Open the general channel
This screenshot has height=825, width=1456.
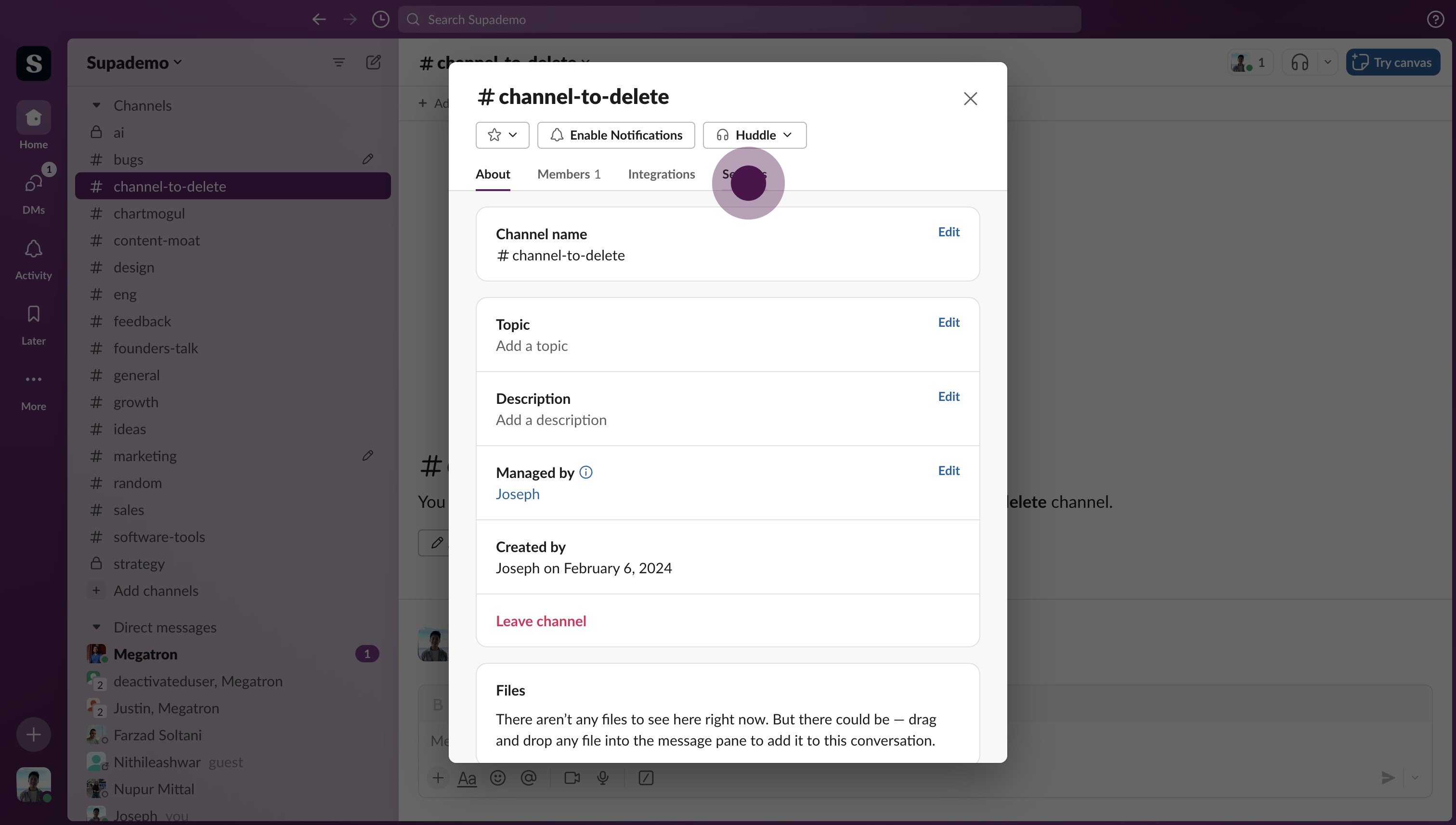pyautogui.click(x=233, y=375)
